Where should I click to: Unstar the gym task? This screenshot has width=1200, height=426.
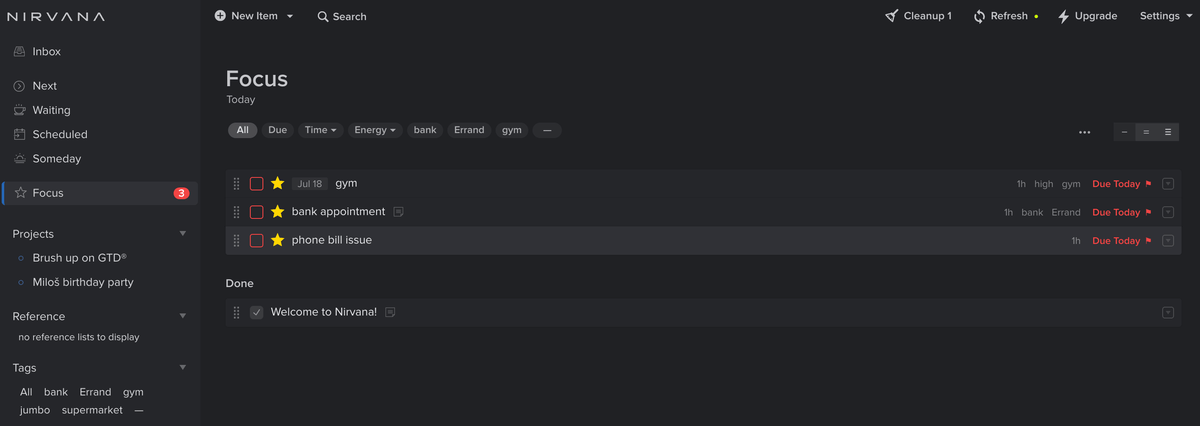click(278, 184)
